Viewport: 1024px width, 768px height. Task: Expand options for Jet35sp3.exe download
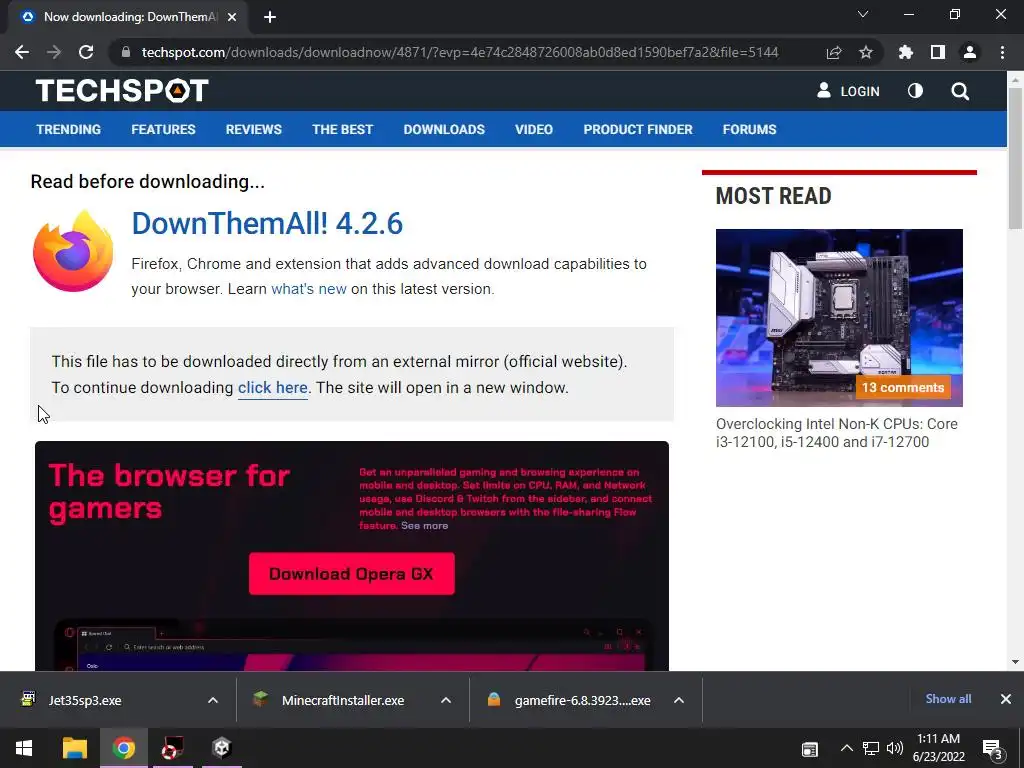[213, 700]
